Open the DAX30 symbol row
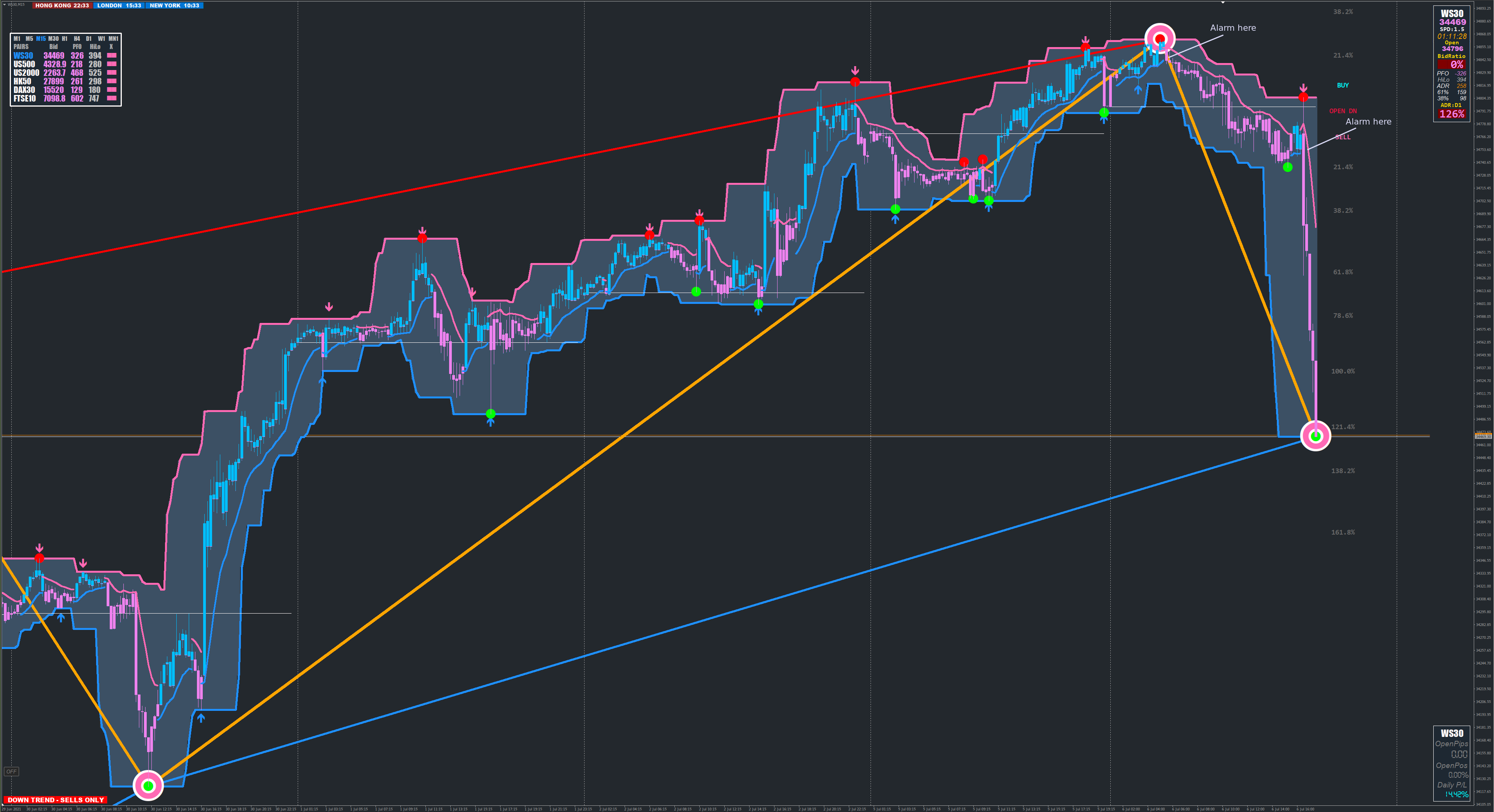Screen dimensions: 1494x812 click(x=25, y=90)
